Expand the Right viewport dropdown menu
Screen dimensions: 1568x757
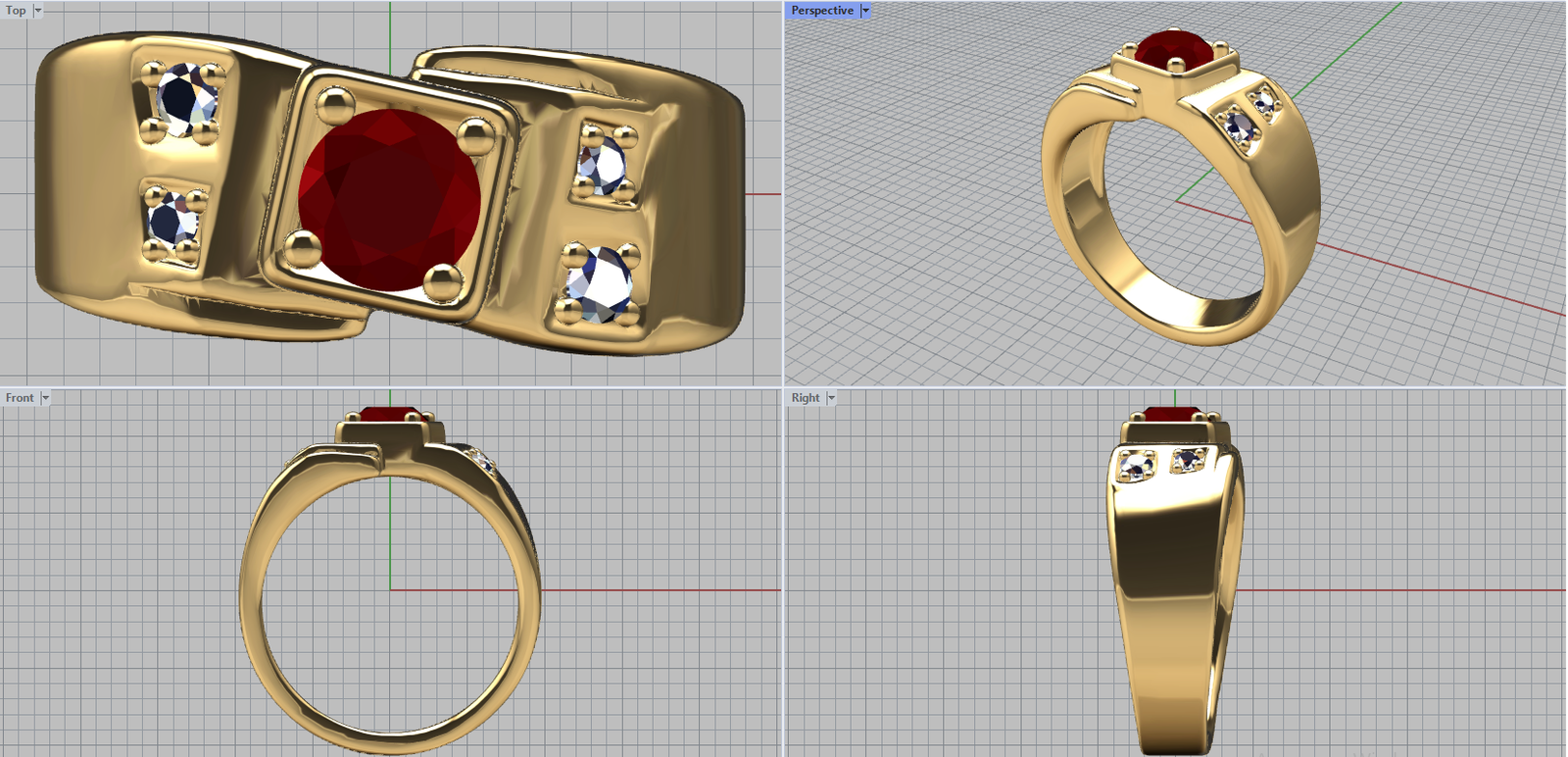coord(831,398)
